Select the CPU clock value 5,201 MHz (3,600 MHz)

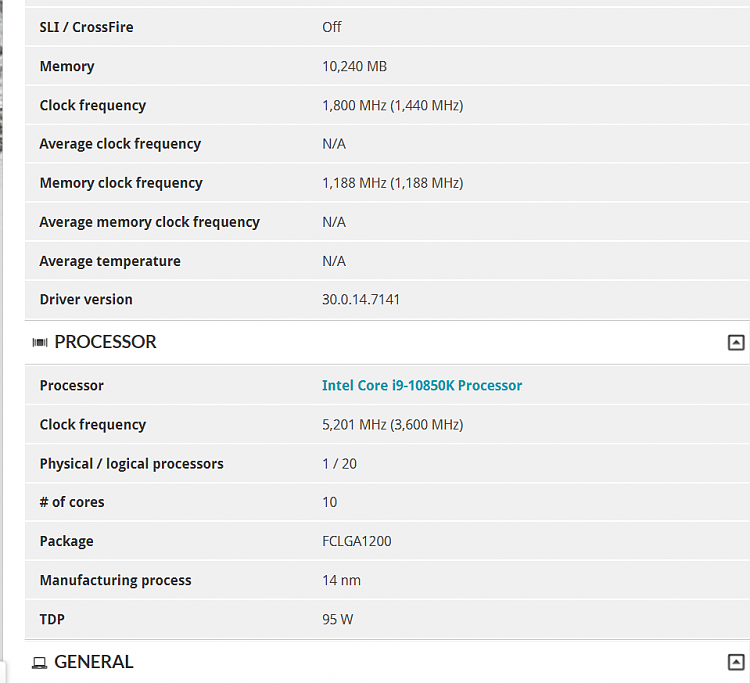tap(393, 425)
